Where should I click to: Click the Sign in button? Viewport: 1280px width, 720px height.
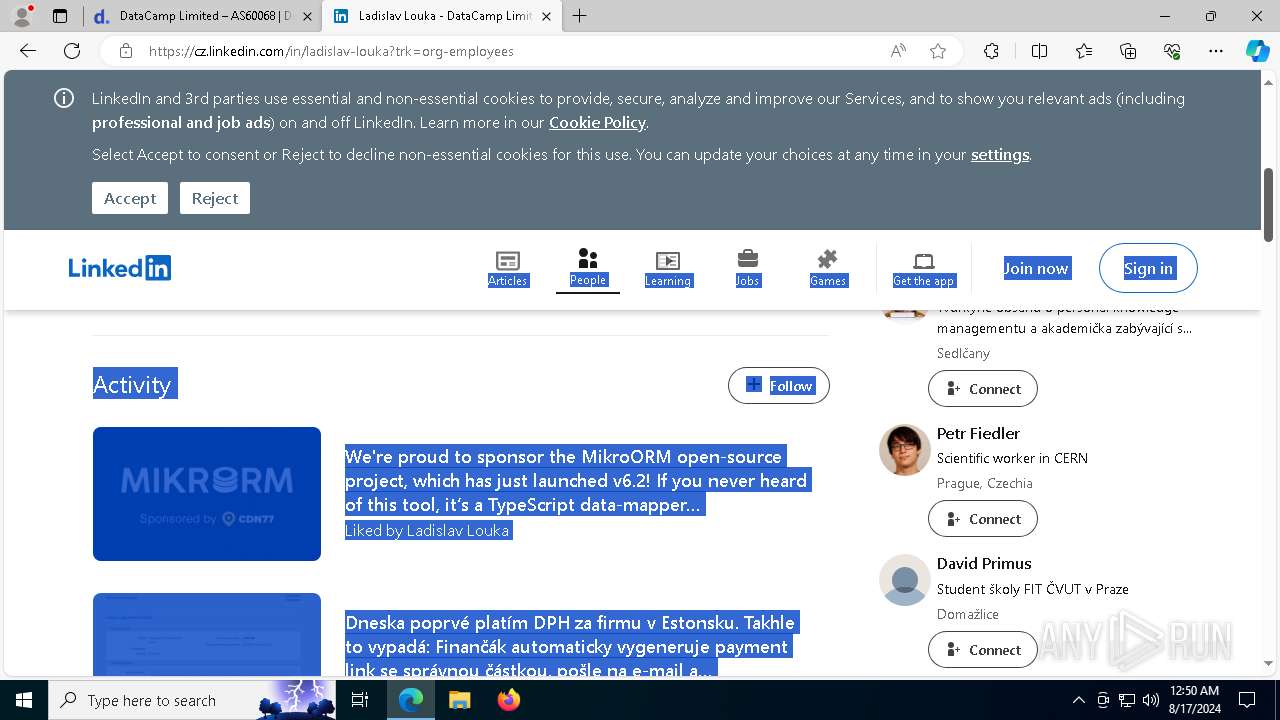(1148, 268)
